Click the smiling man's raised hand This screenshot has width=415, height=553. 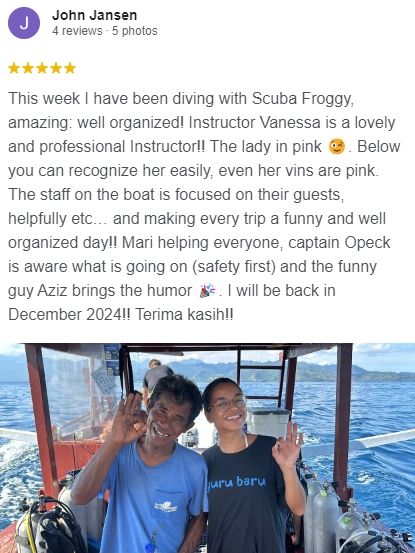(129, 419)
